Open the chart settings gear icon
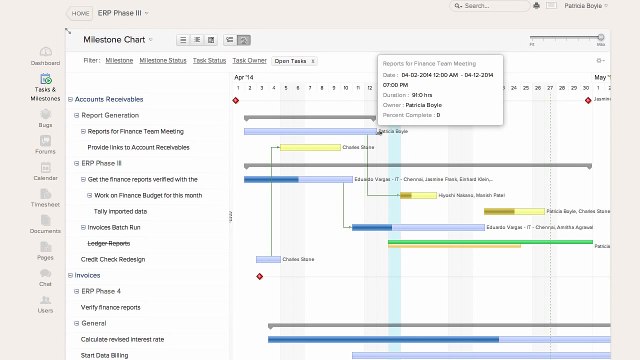The width and height of the screenshot is (640, 360). [600, 60]
